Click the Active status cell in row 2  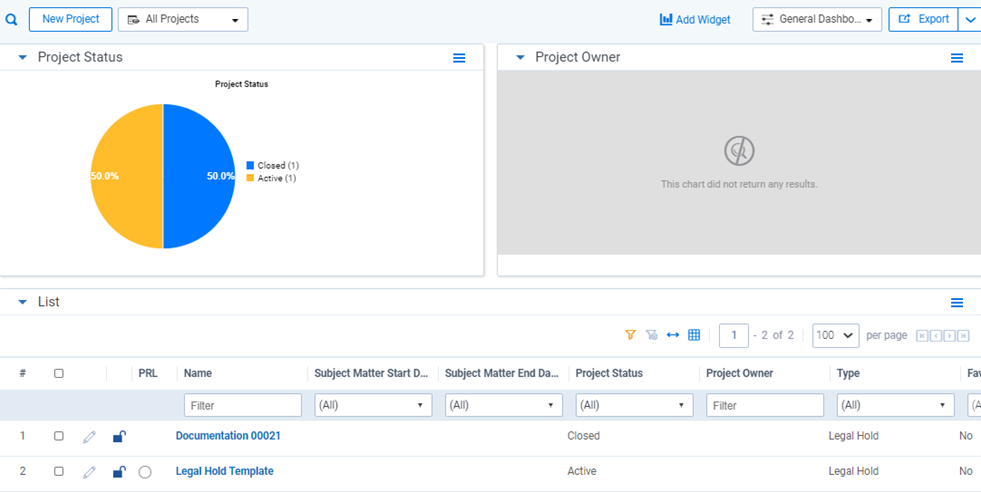point(582,472)
